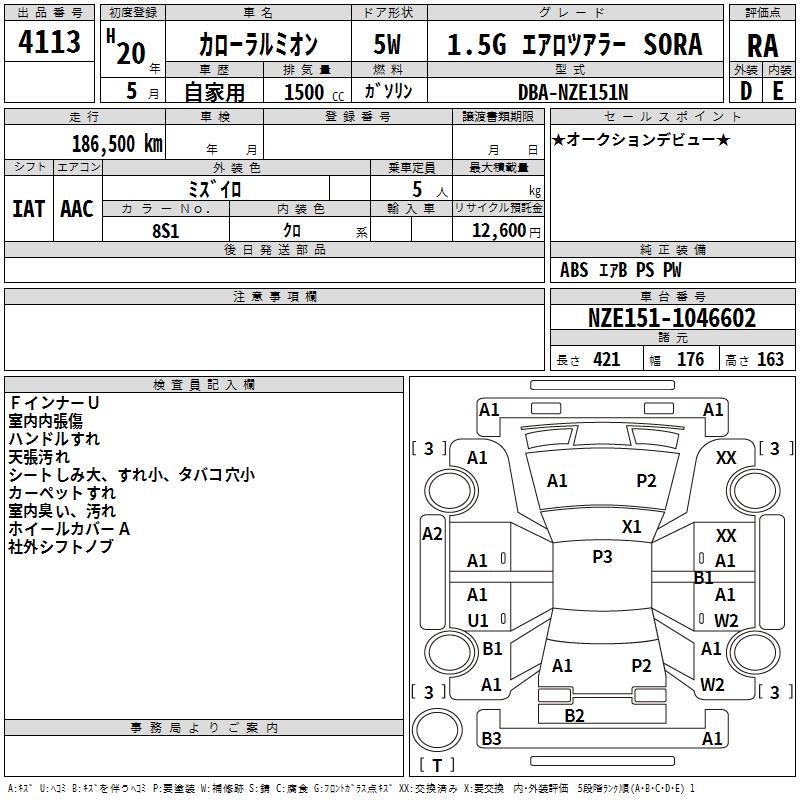Select equipment list ABS エアB PS PW

[x=620, y=269]
